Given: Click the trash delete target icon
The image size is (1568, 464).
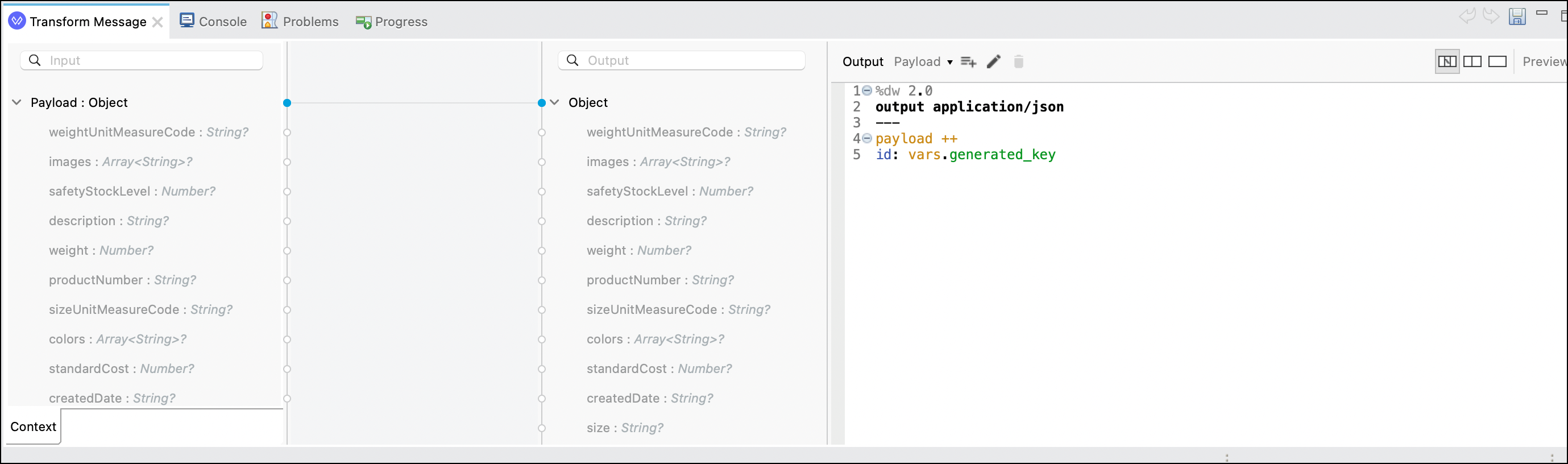Looking at the screenshot, I should (x=1018, y=61).
